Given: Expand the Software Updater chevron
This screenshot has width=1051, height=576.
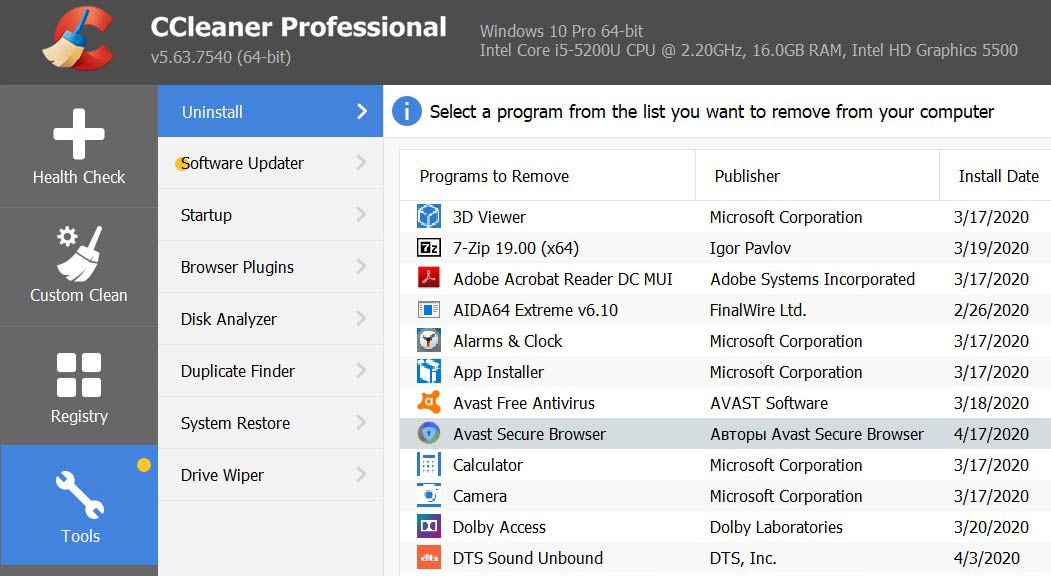Looking at the screenshot, I should (x=361, y=162).
